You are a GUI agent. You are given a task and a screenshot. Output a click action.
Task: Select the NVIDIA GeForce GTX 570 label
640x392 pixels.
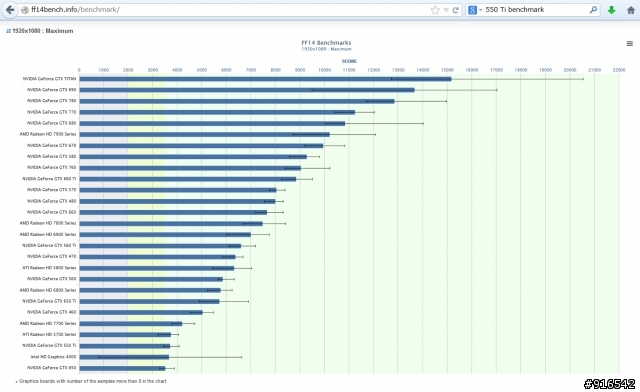[x=51, y=190]
